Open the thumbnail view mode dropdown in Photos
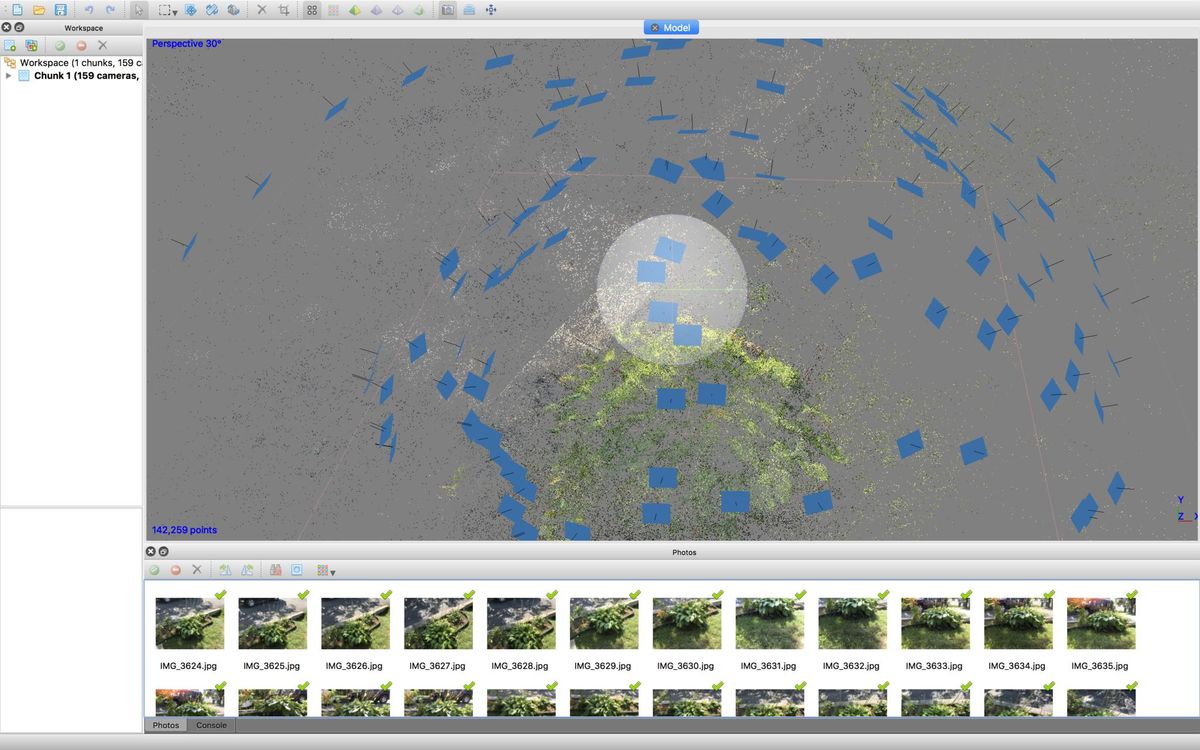Image resolution: width=1200 pixels, height=750 pixels. click(x=326, y=570)
